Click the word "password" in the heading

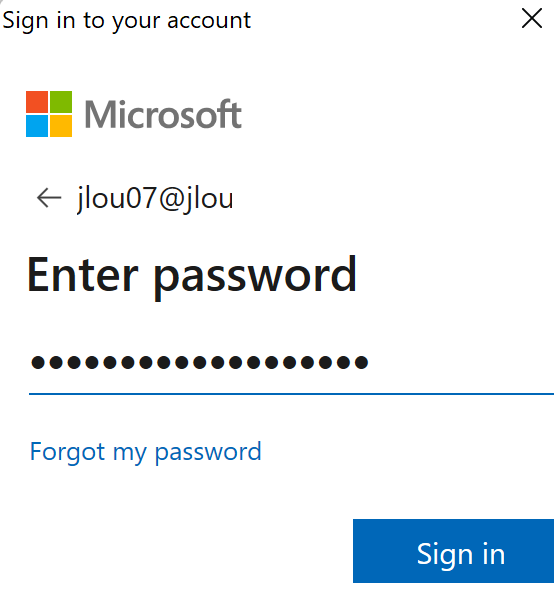[x=255, y=279]
